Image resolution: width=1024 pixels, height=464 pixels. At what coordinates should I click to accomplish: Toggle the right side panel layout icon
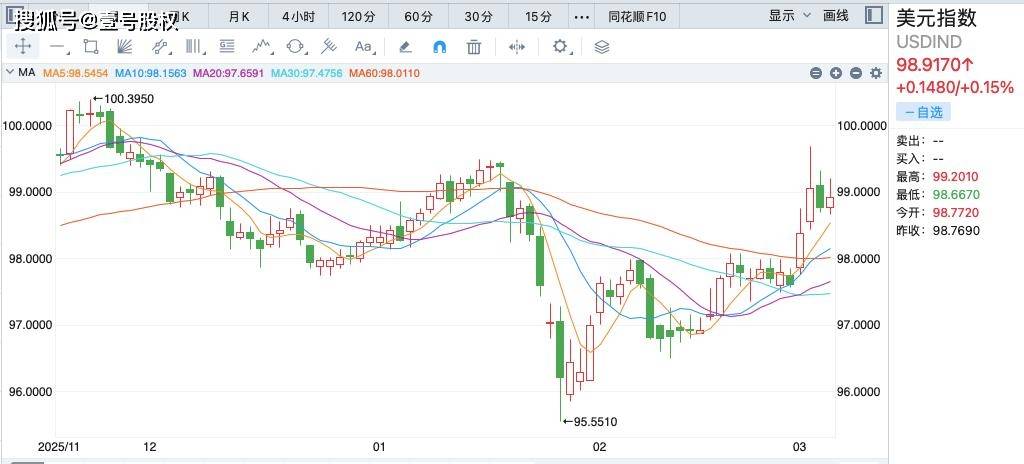tap(873, 15)
